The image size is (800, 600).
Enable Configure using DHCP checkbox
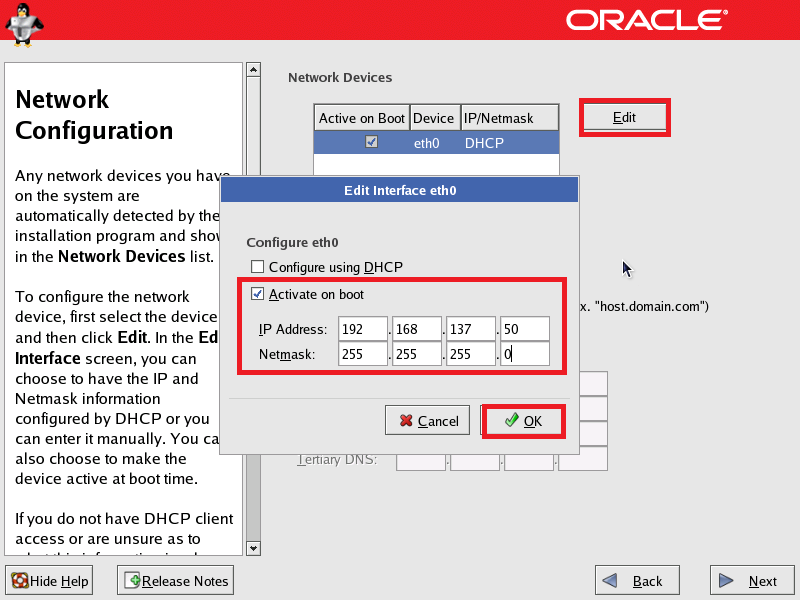point(258,267)
